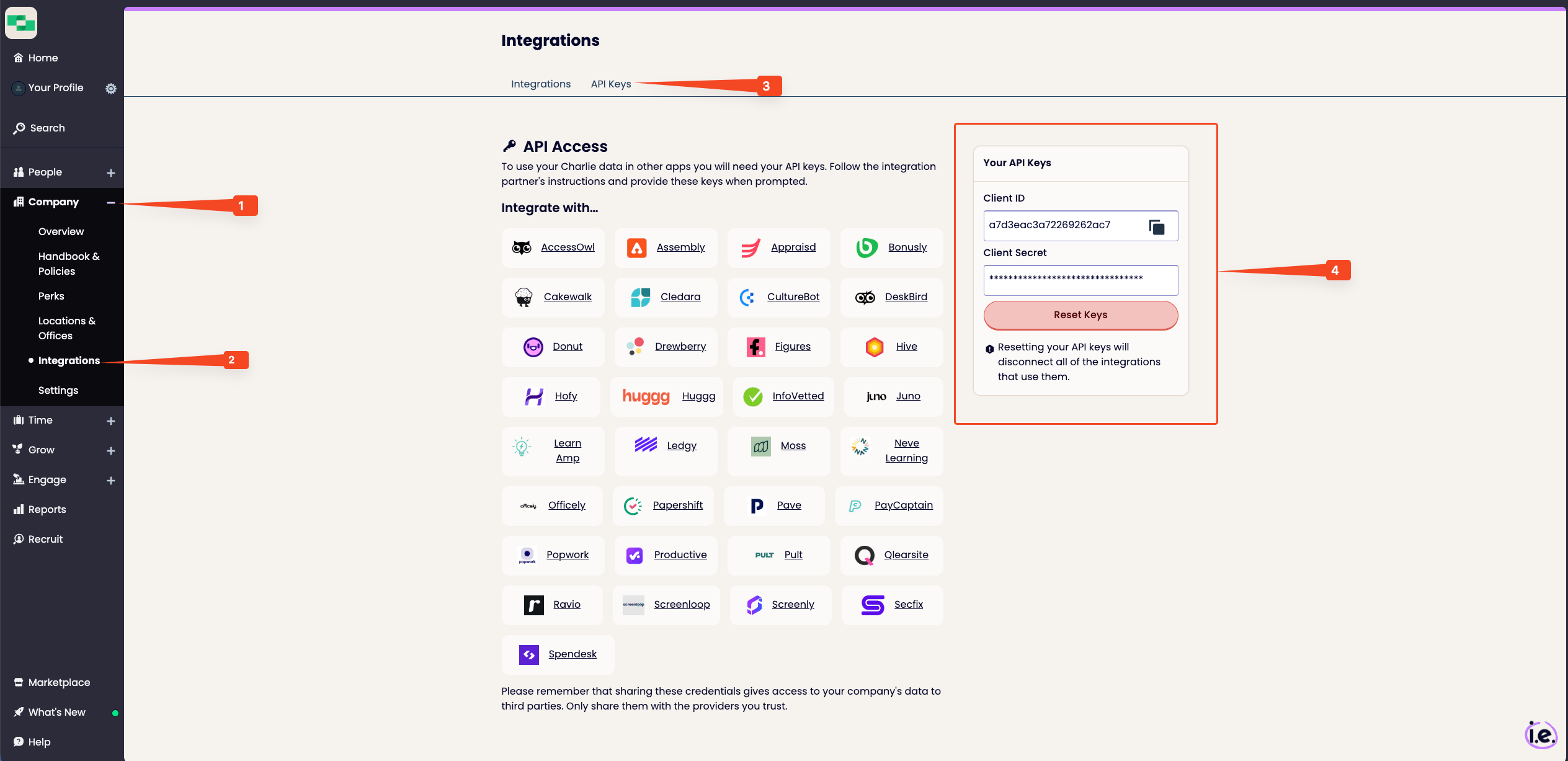Click the AccessOwl owl logo icon
The height and width of the screenshot is (761, 1568).
[522, 247]
